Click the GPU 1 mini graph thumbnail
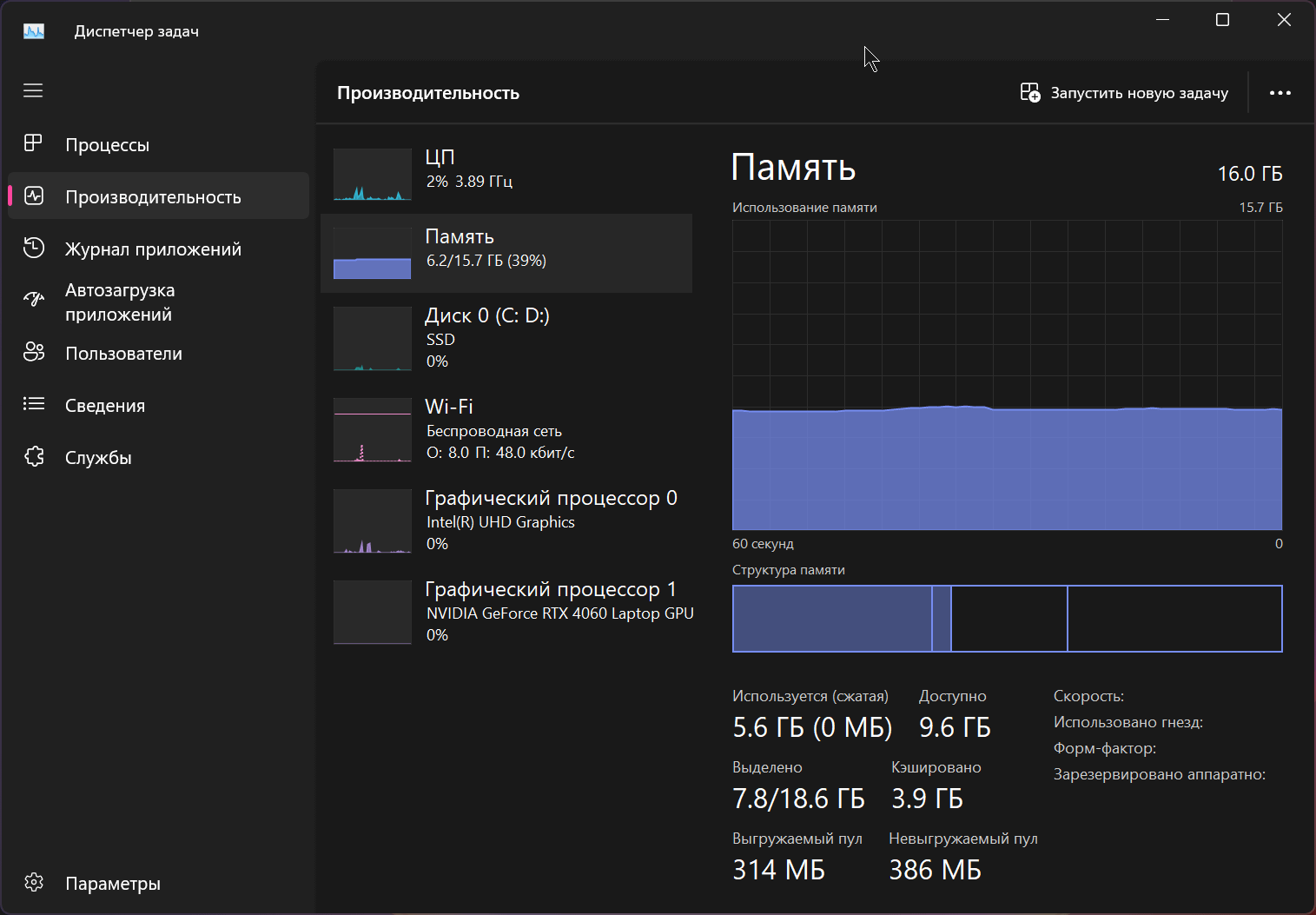Viewport: 1316px width, 915px height. coord(373,612)
